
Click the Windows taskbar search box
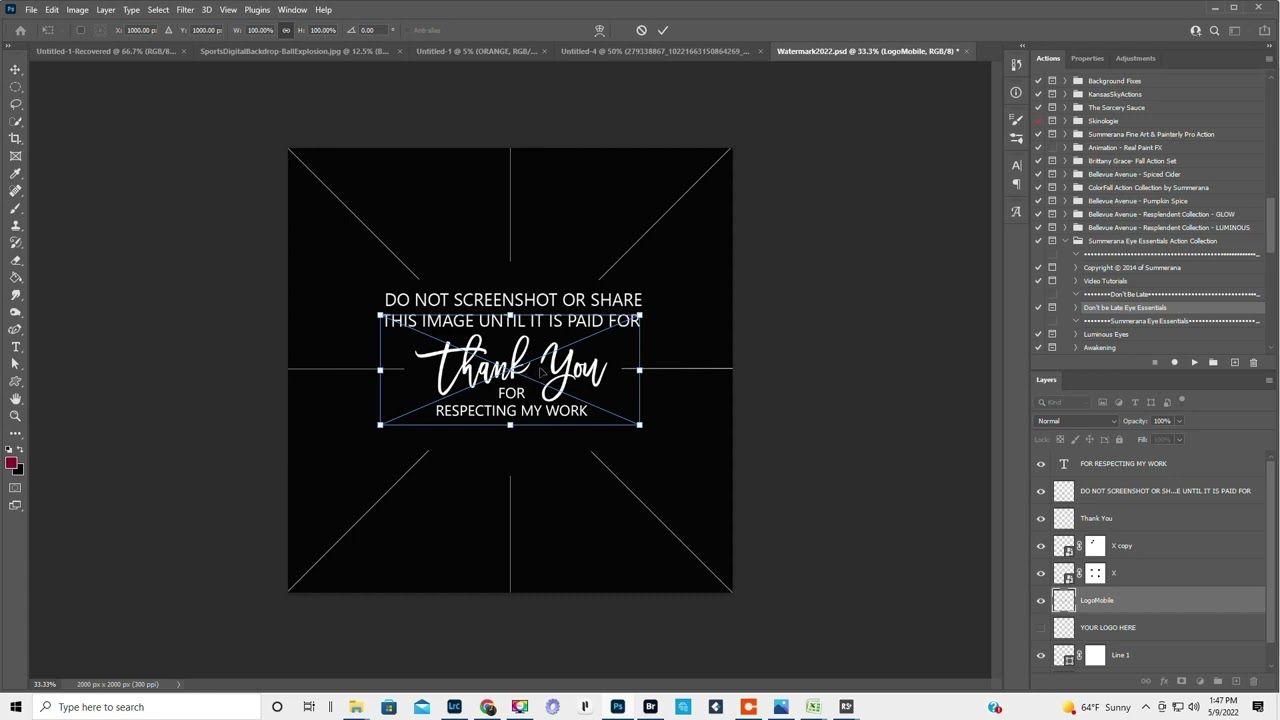pos(145,707)
